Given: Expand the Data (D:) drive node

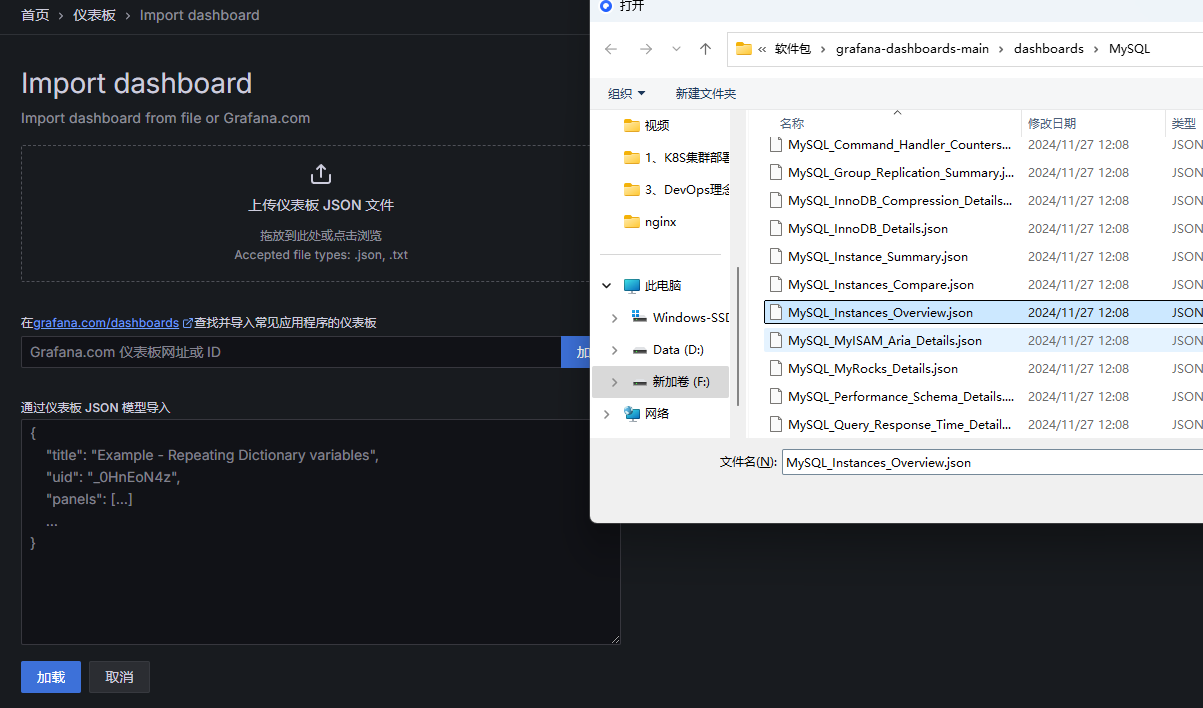Looking at the screenshot, I should coord(614,350).
